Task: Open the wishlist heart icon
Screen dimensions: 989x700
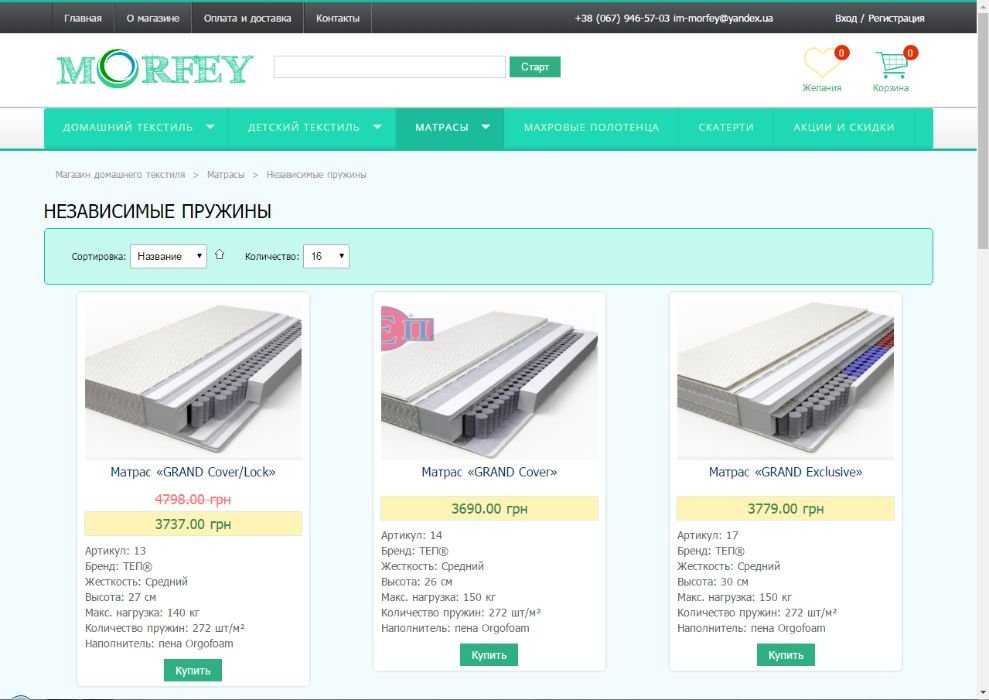Action: pyautogui.click(x=822, y=64)
